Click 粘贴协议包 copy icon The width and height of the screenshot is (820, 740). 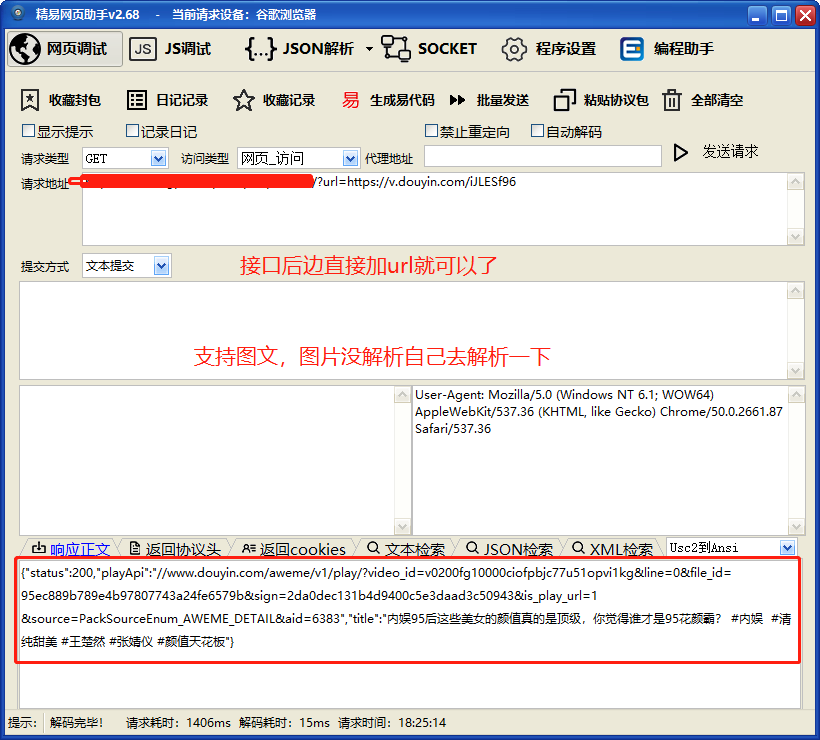(x=565, y=100)
